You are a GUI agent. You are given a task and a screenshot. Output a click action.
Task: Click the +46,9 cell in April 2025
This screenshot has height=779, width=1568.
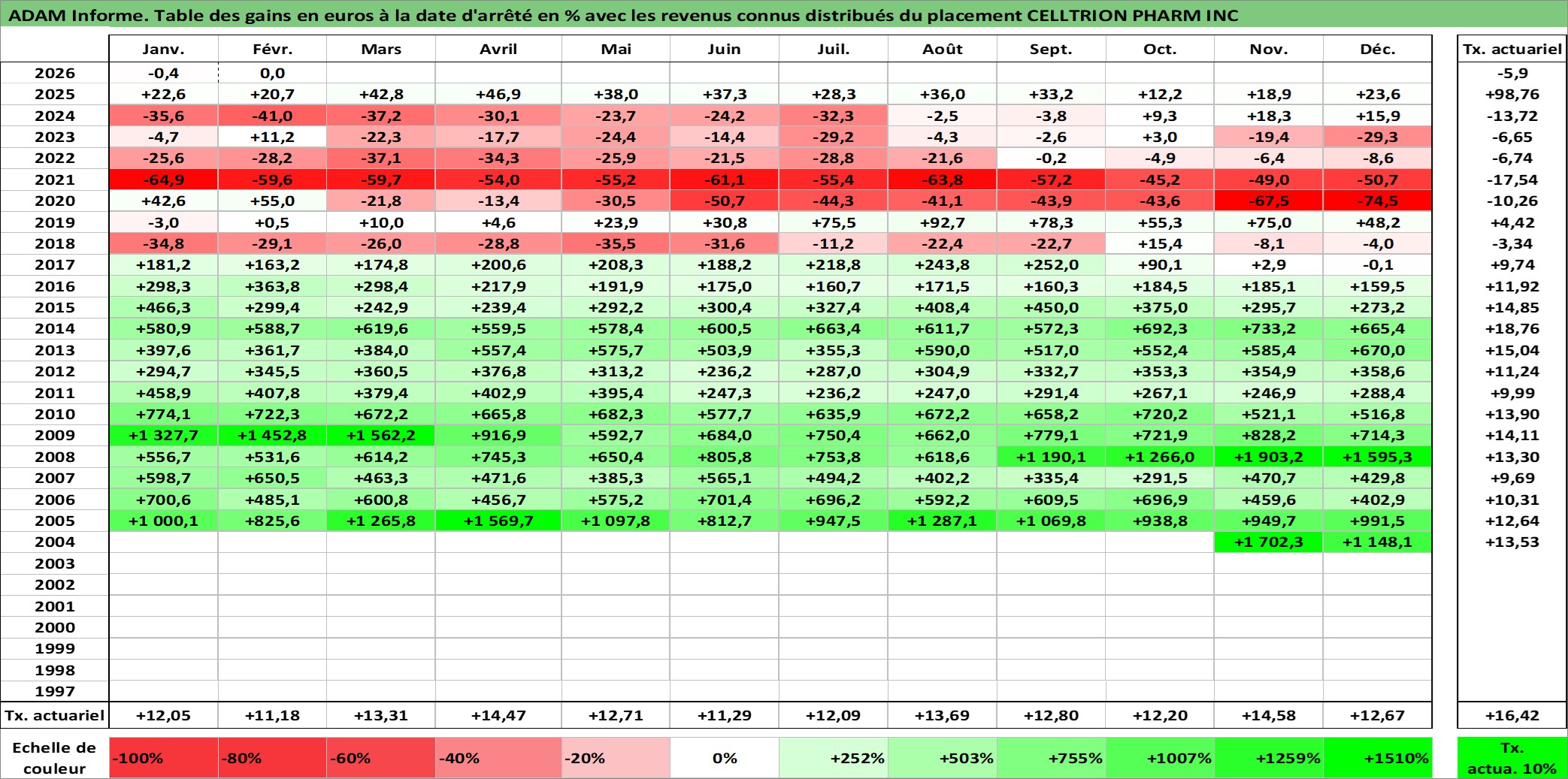pyautogui.click(x=498, y=94)
